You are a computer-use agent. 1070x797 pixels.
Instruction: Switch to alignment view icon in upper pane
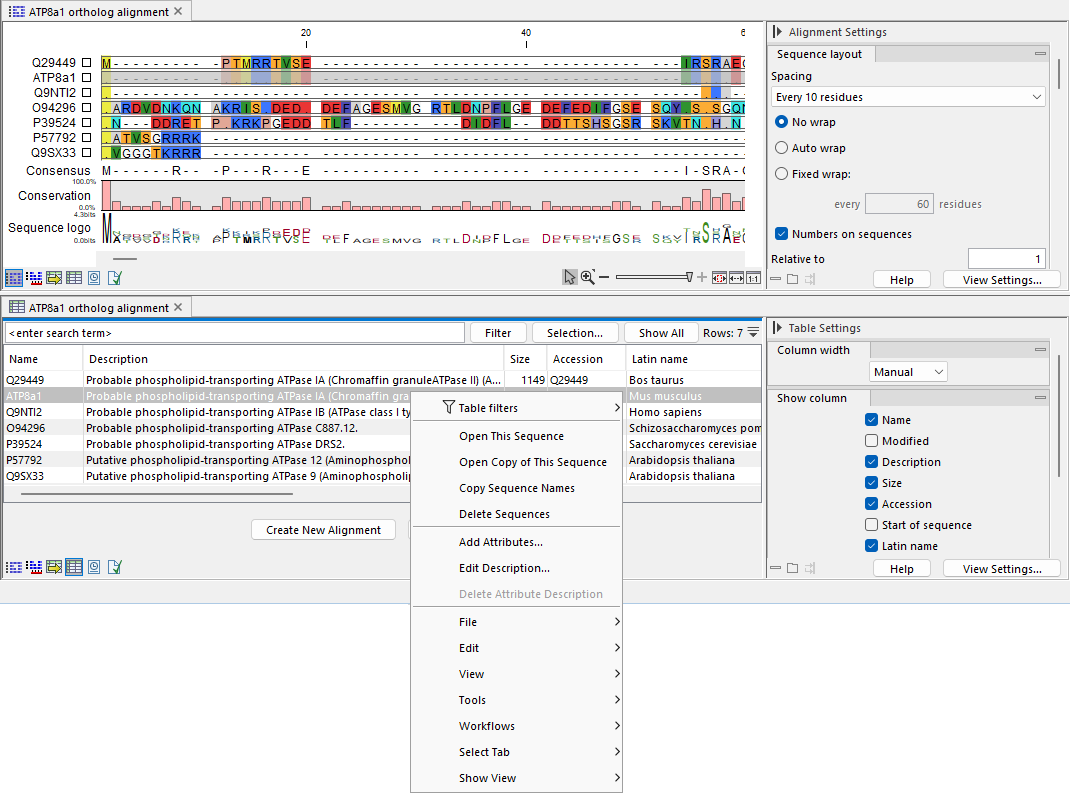click(14, 278)
